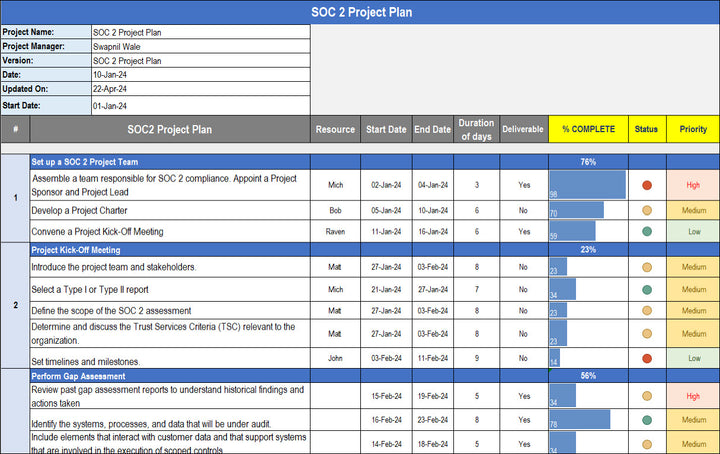Select the Start Date value 01-Jan-24
Screen dimensions: 720x454
(201, 106)
